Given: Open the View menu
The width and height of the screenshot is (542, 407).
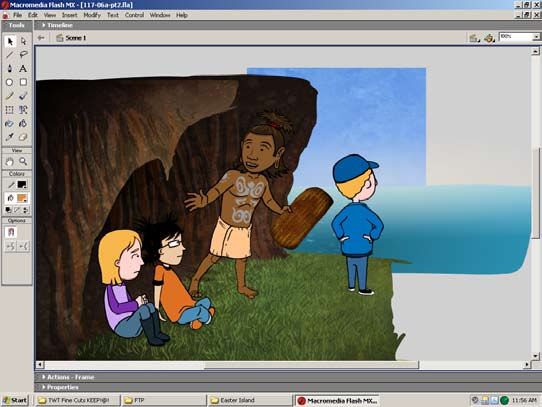Looking at the screenshot, I should [x=50, y=15].
